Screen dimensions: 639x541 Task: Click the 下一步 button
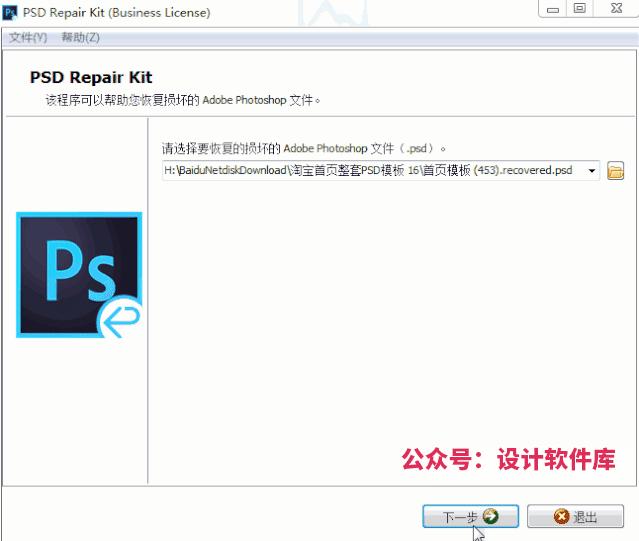(470, 517)
